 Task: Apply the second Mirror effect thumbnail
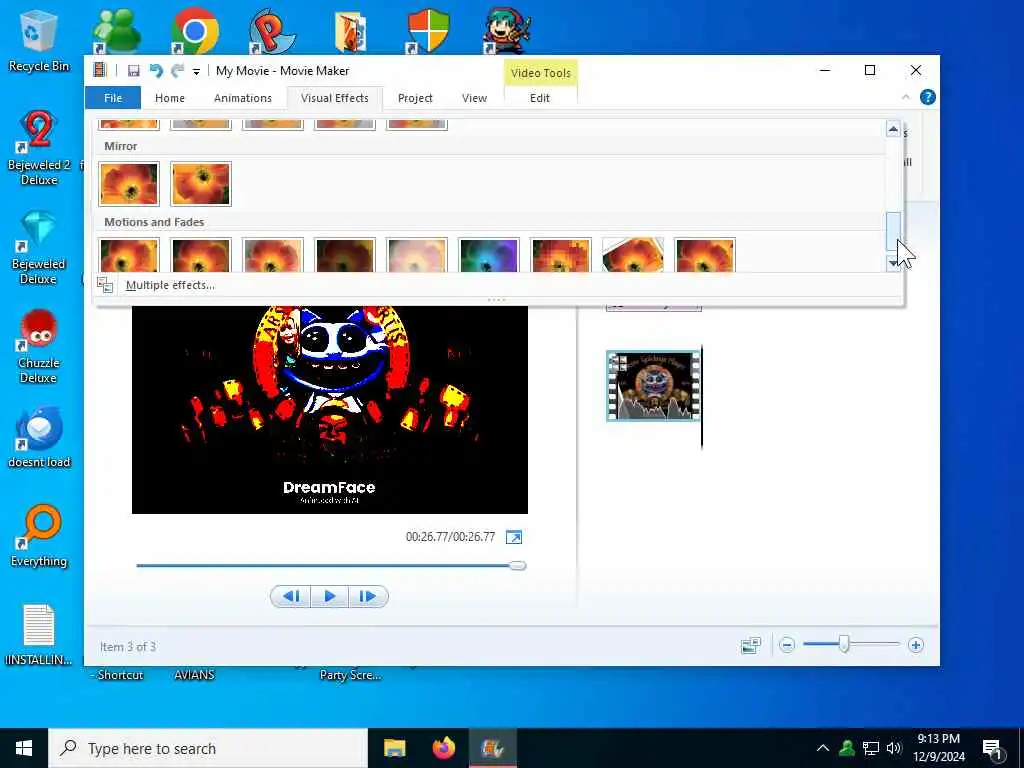click(x=201, y=184)
